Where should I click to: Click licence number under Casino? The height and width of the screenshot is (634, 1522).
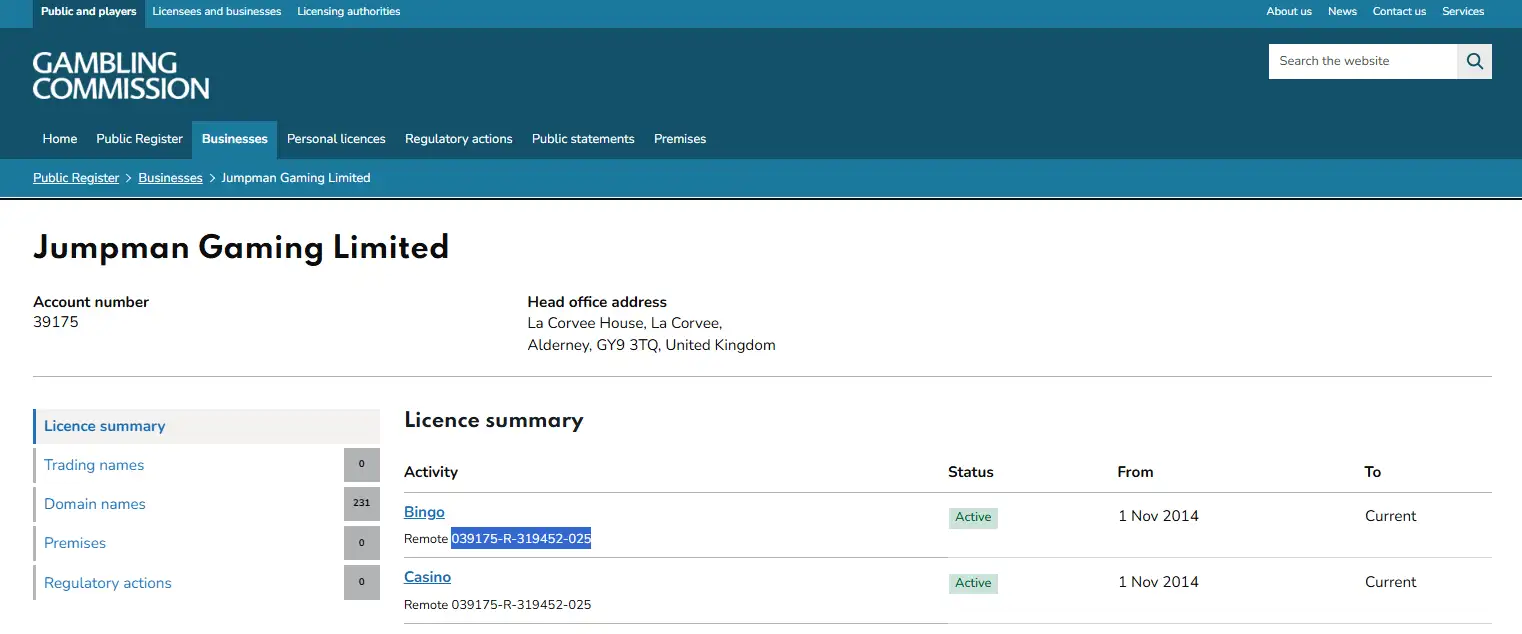click(521, 605)
